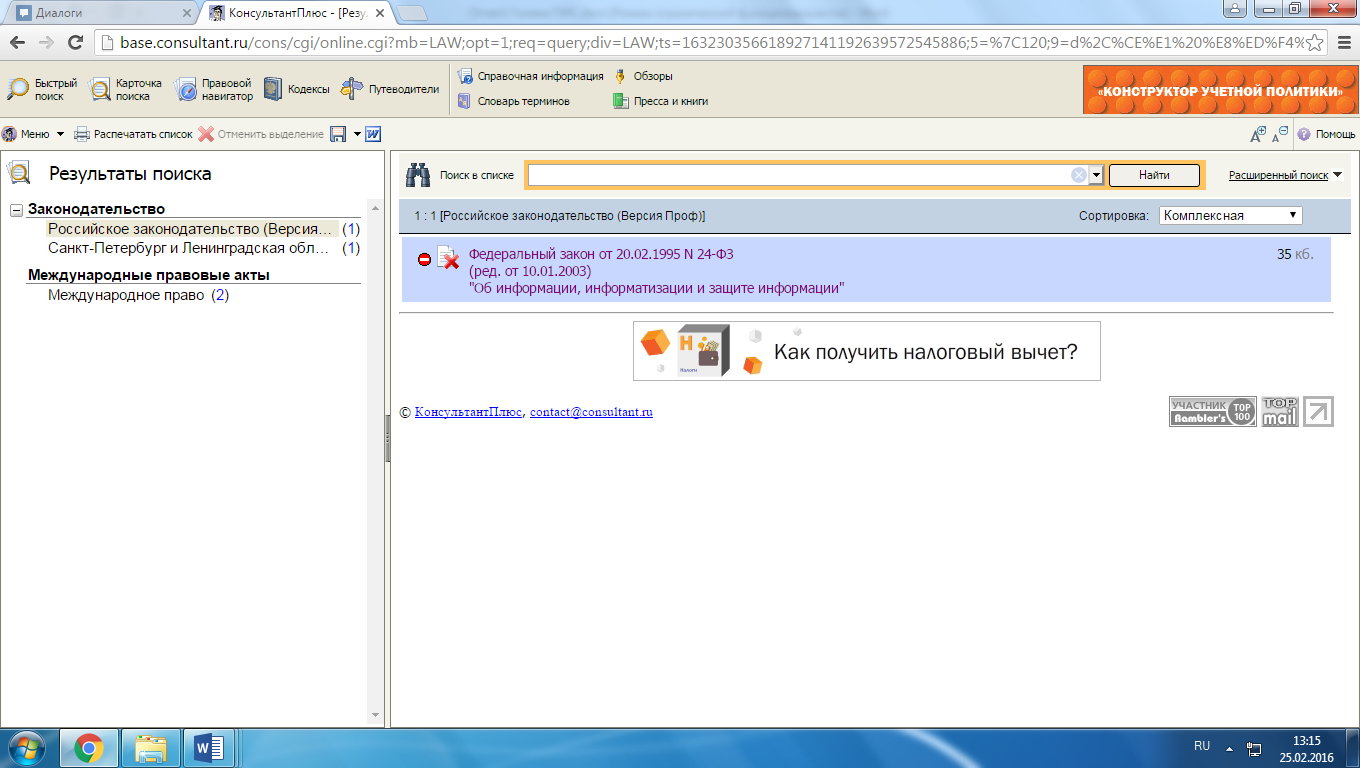The width and height of the screenshot is (1360, 768).
Task: Open the save options dropdown arrow
Action: point(357,134)
